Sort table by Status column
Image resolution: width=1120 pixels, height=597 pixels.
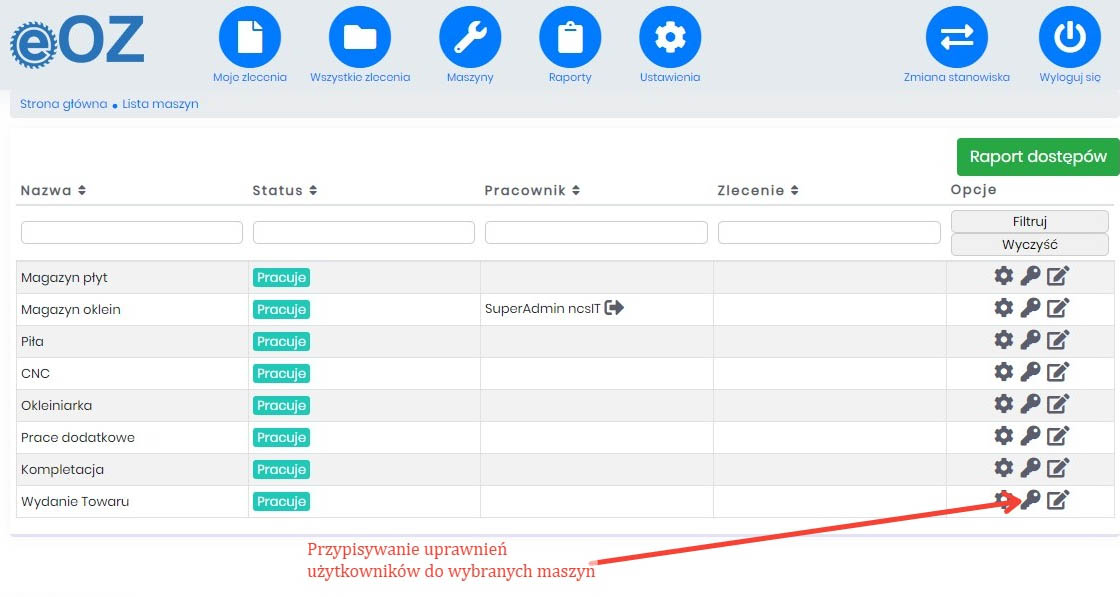(313, 190)
